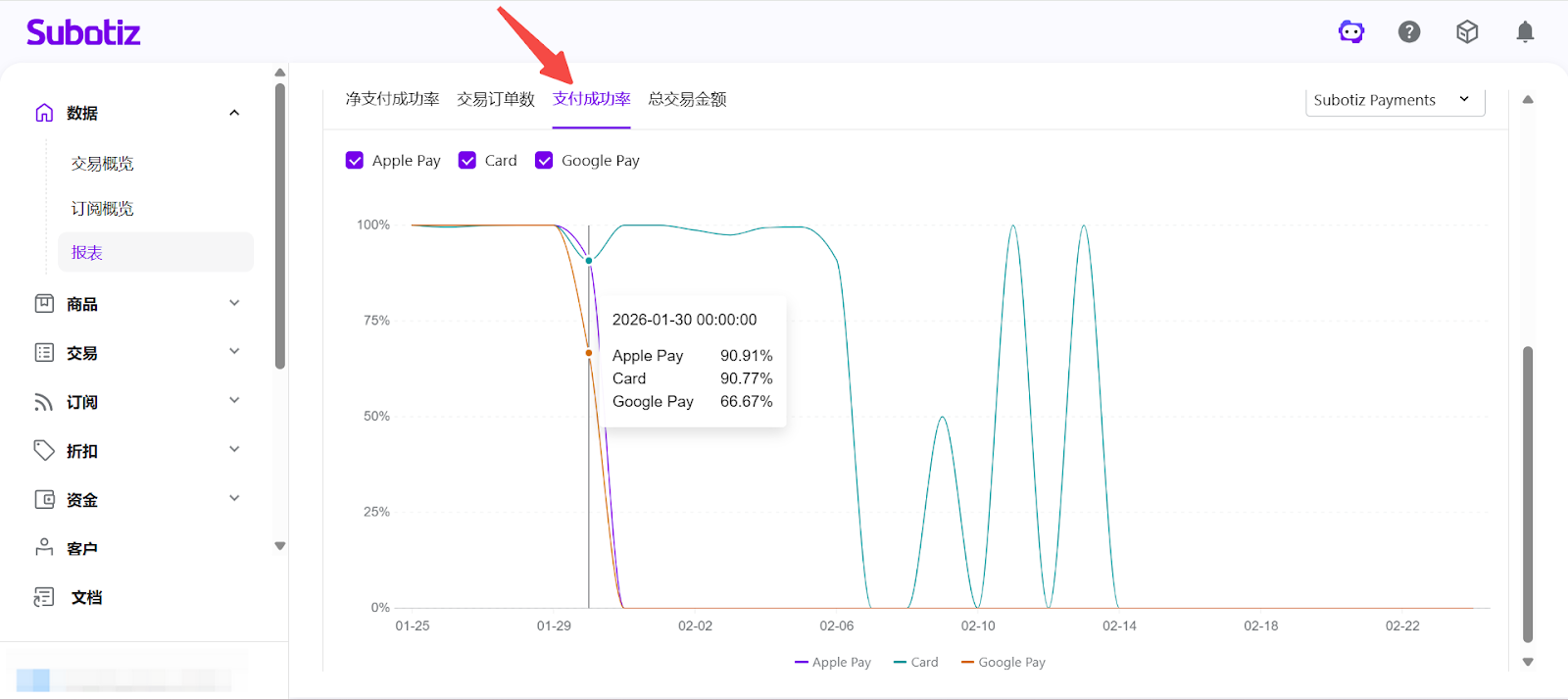The height and width of the screenshot is (700, 1568).
Task: Open 交易概览 in the sidebar
Action: coord(102,164)
